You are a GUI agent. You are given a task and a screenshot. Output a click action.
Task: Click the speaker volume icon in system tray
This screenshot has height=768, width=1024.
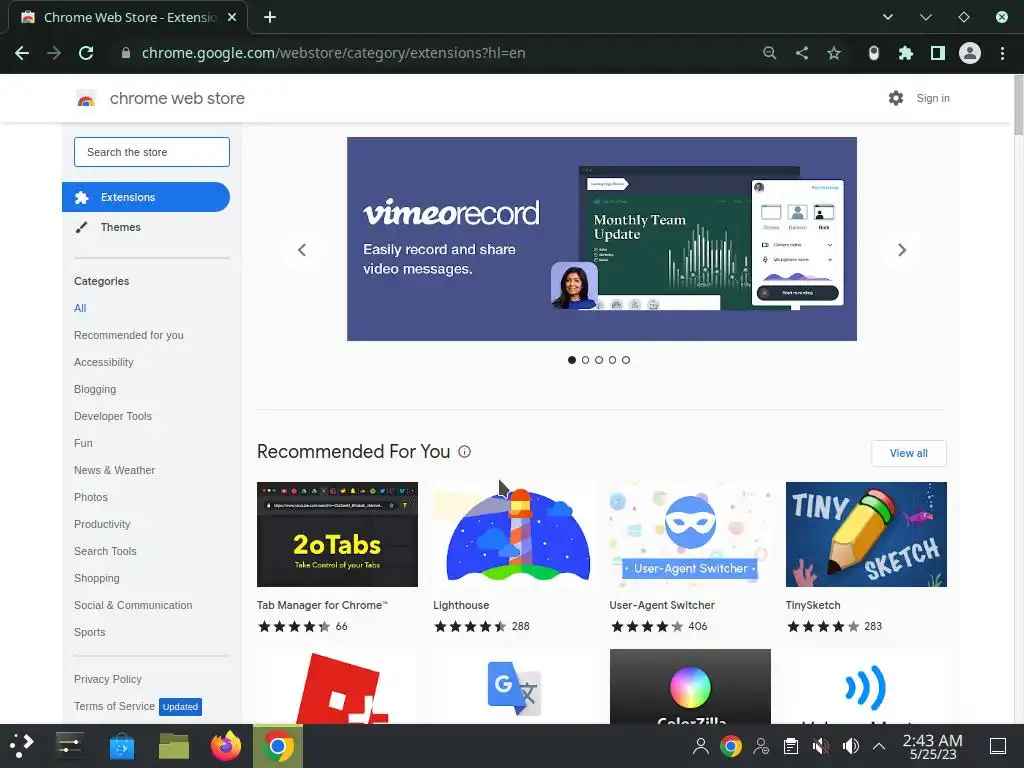850,746
